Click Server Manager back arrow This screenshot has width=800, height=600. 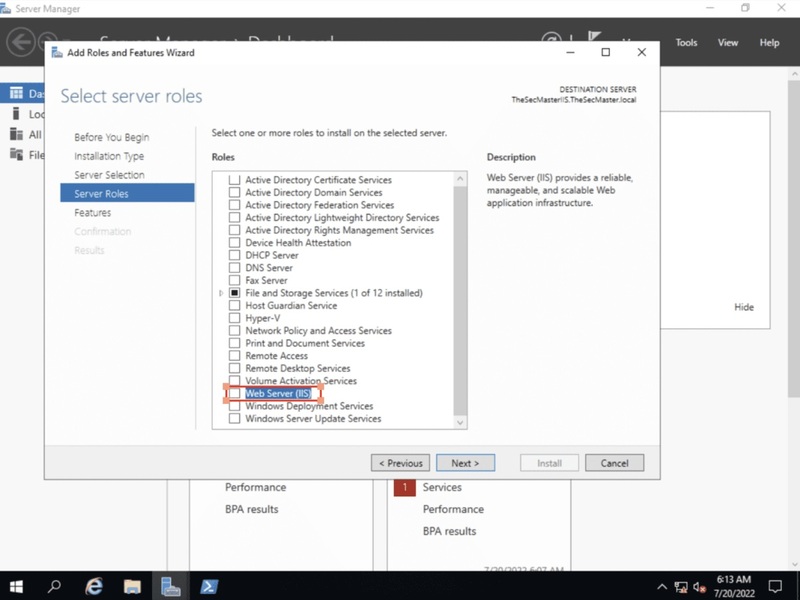[x=21, y=42]
